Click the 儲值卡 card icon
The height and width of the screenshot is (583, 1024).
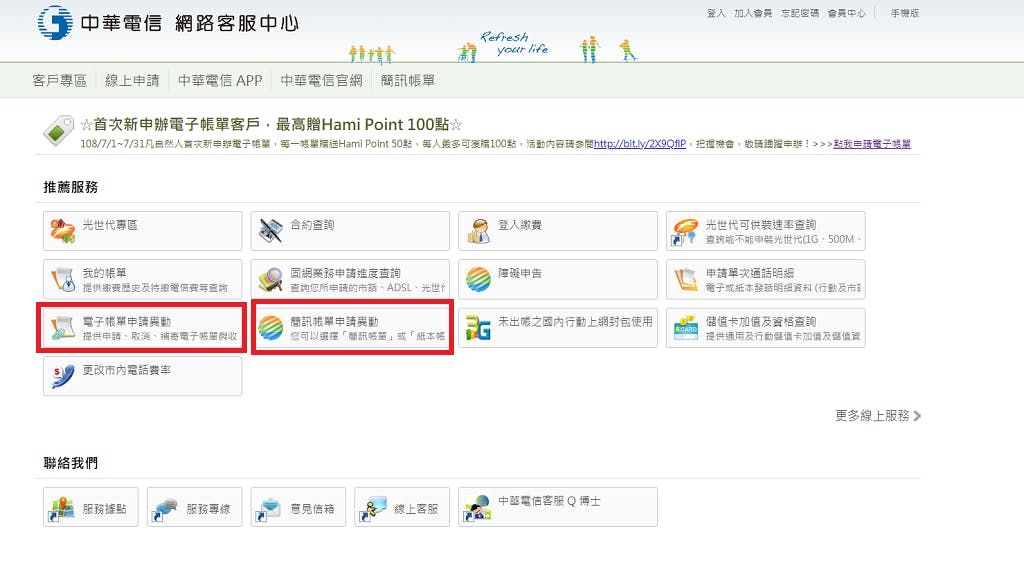(x=686, y=328)
